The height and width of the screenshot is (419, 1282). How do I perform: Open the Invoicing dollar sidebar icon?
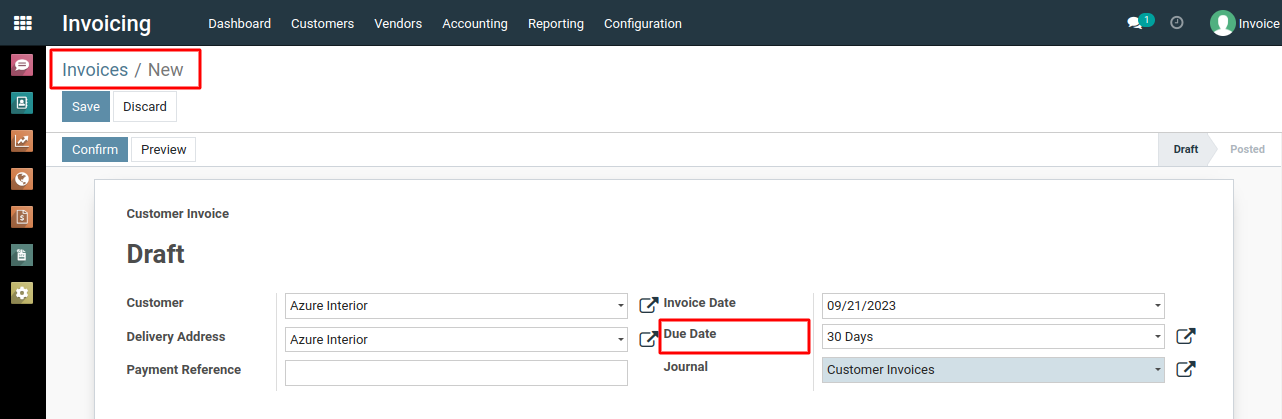pos(22,217)
